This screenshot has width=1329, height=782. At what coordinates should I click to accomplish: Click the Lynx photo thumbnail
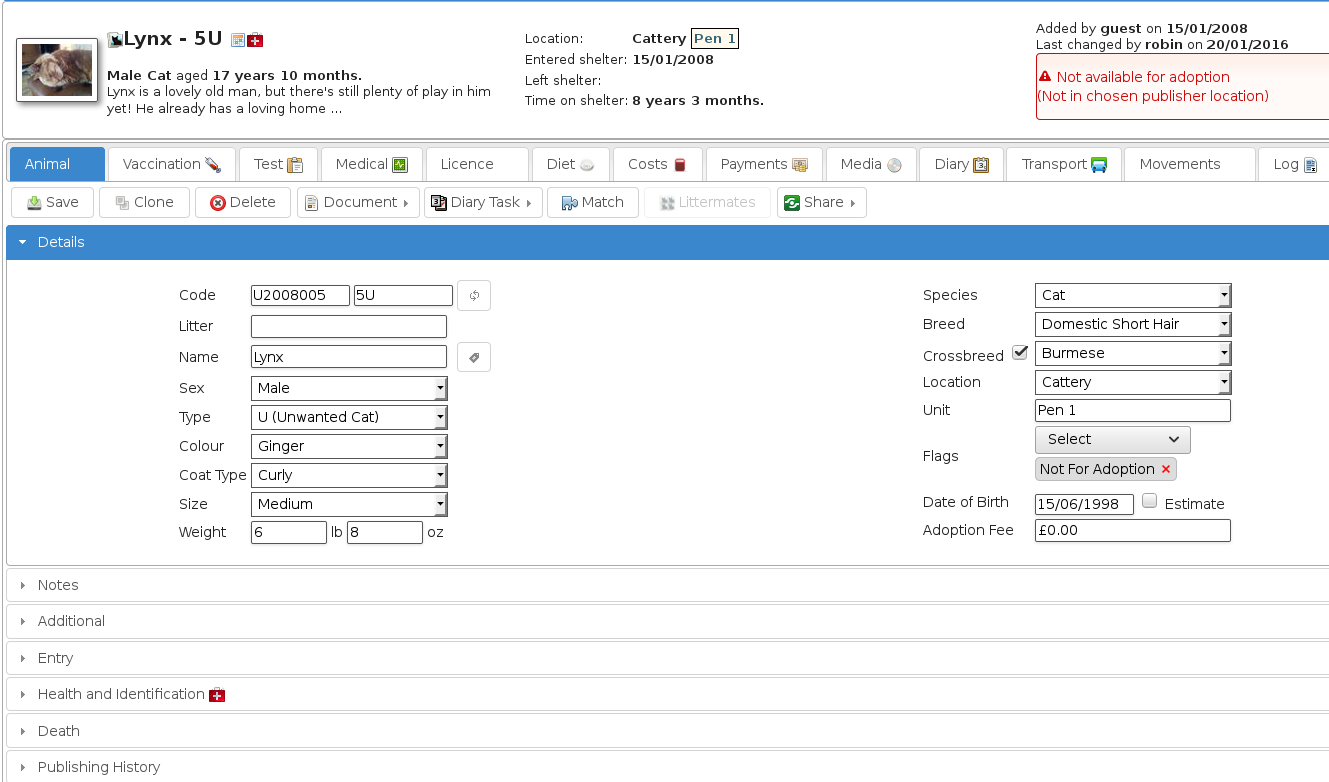pyautogui.click(x=57, y=70)
